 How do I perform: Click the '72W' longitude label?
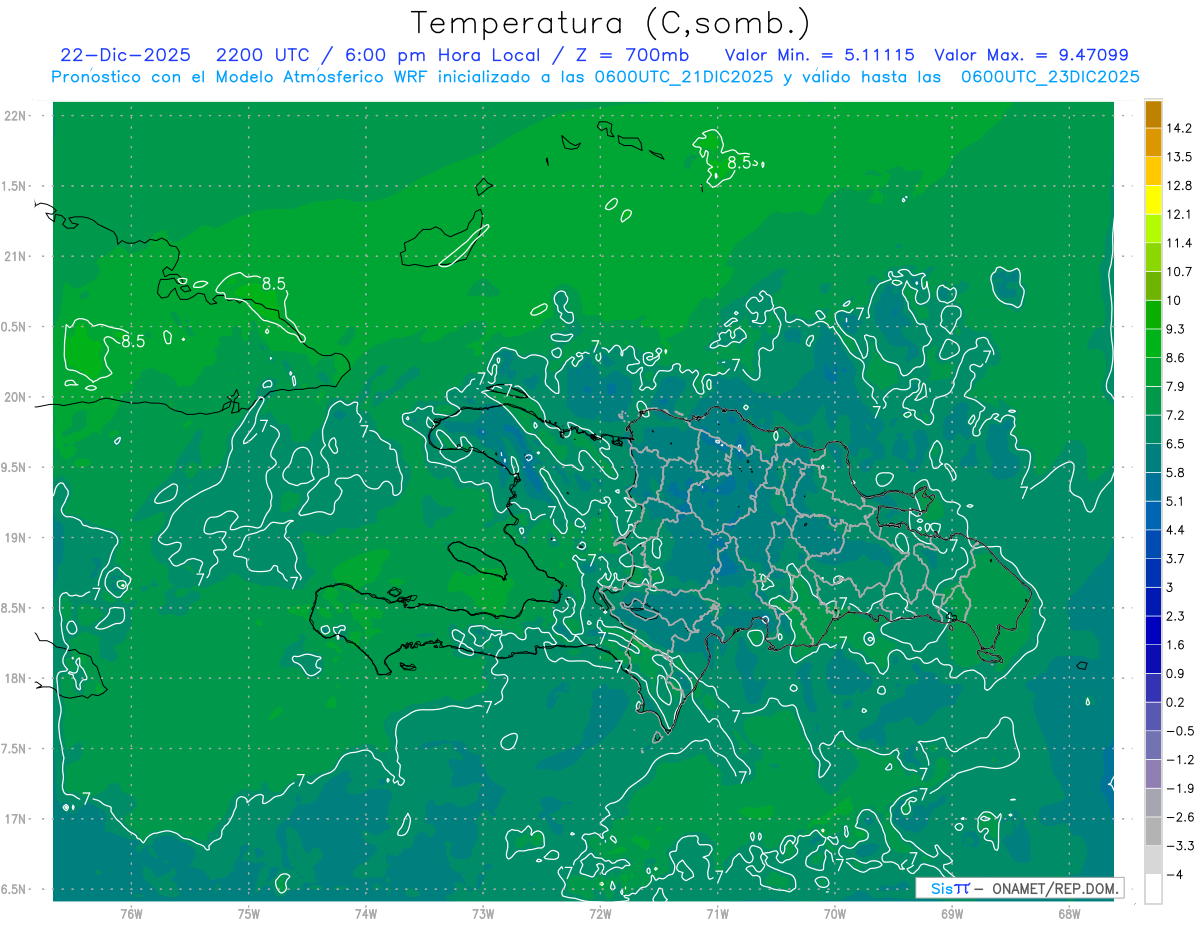click(x=600, y=914)
